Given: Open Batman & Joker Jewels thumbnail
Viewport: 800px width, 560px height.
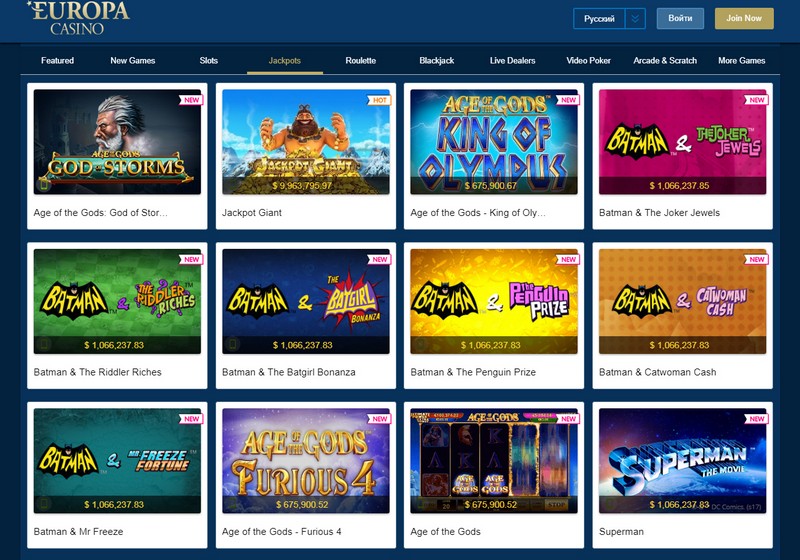Looking at the screenshot, I should [x=683, y=142].
